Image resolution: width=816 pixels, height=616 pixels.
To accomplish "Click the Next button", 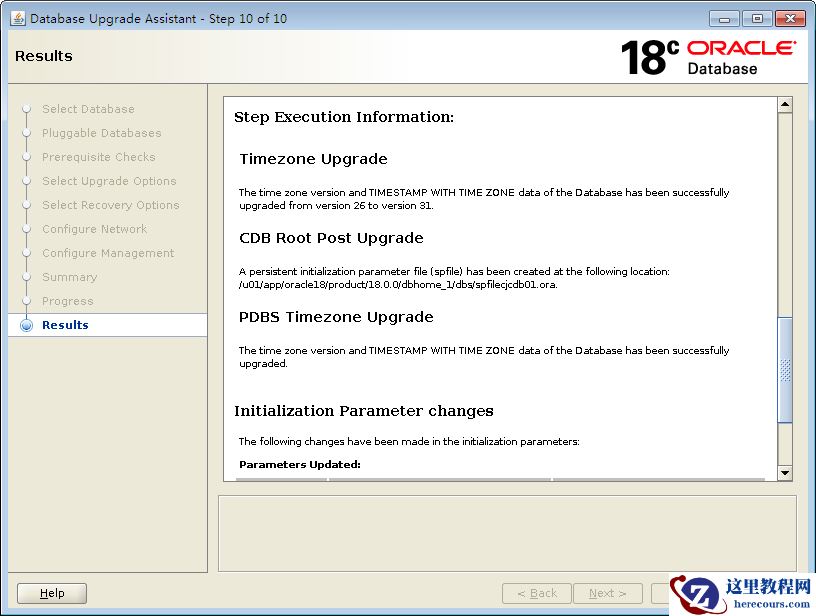I will pyautogui.click(x=608, y=593).
